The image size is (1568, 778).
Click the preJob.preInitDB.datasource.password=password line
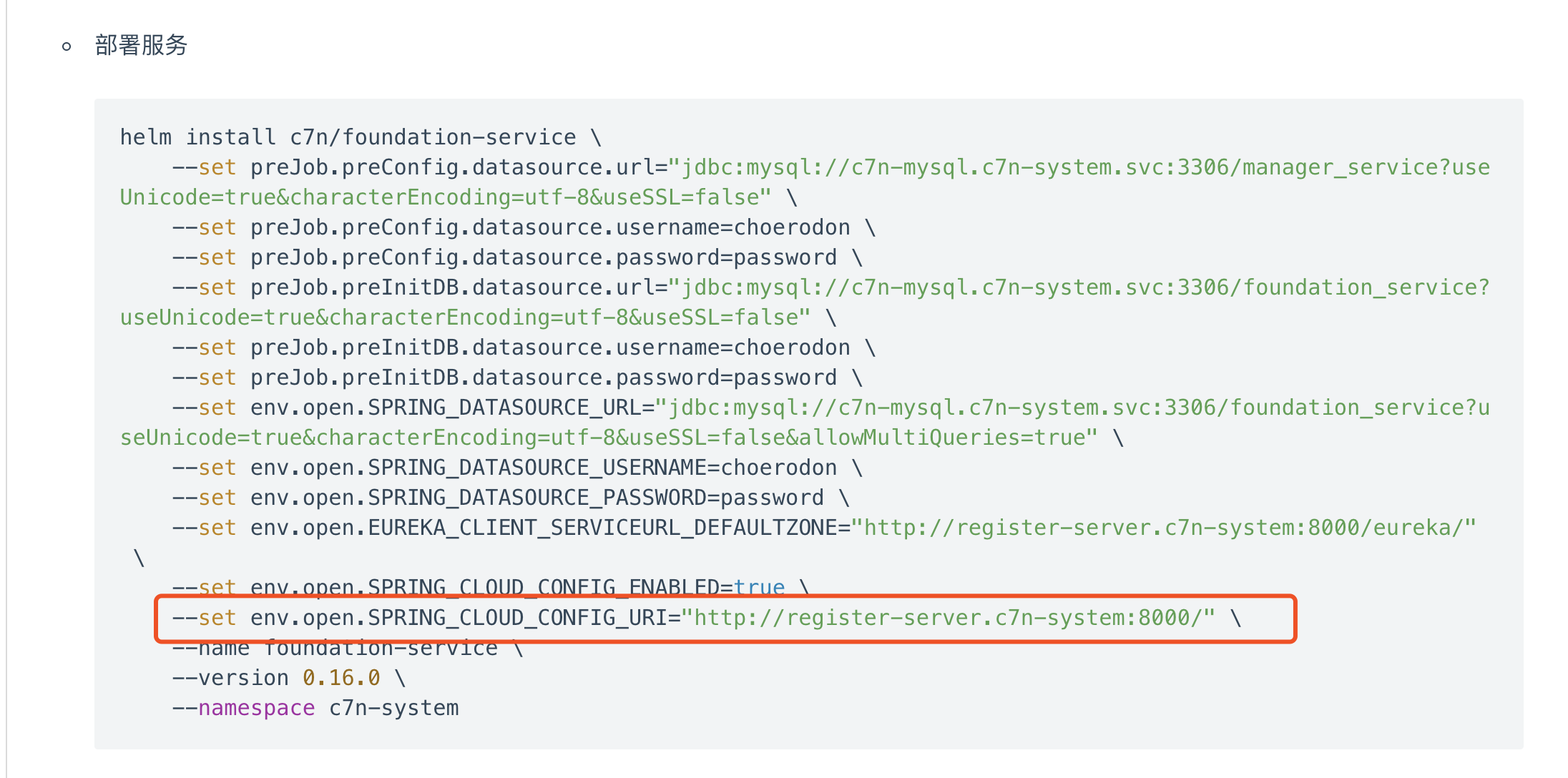(518, 377)
